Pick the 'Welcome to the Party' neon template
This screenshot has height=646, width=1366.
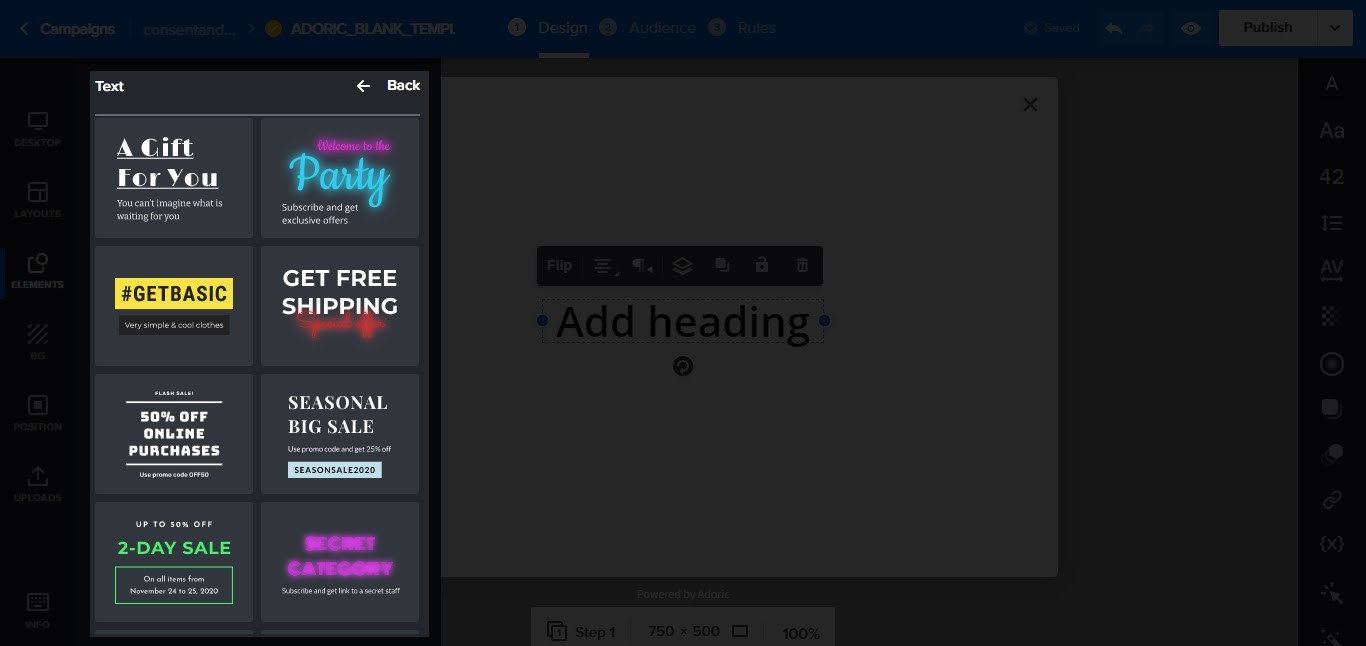(x=340, y=178)
